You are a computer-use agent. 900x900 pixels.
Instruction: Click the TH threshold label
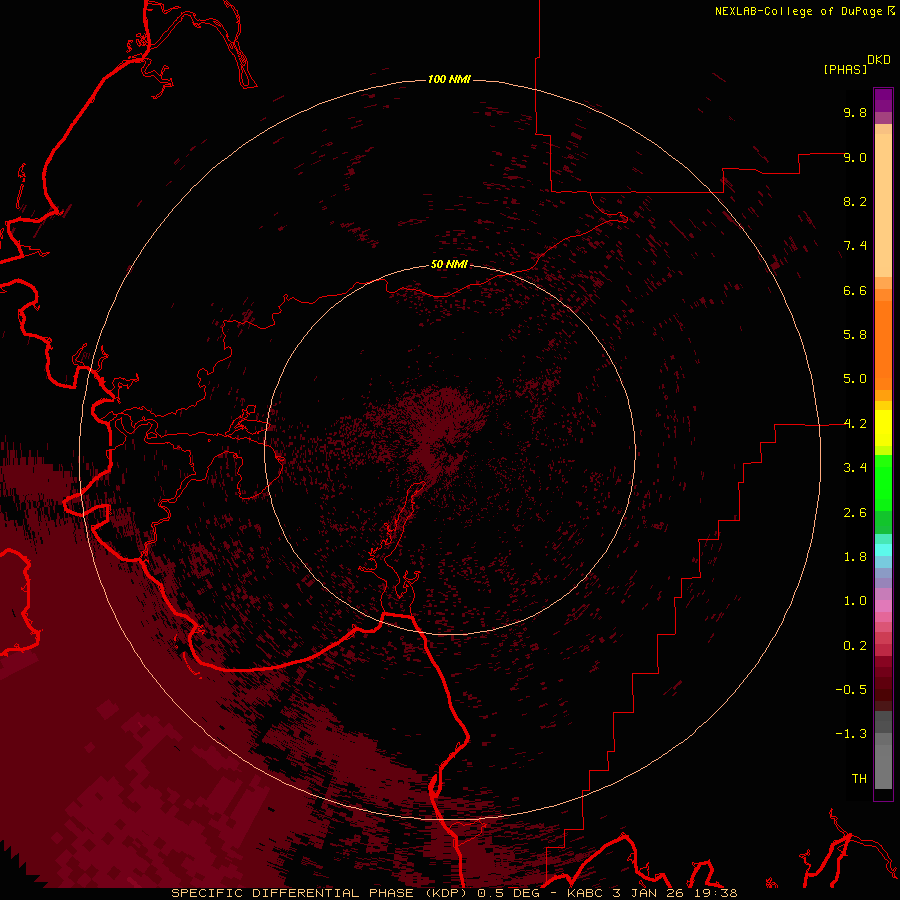[x=859, y=779]
